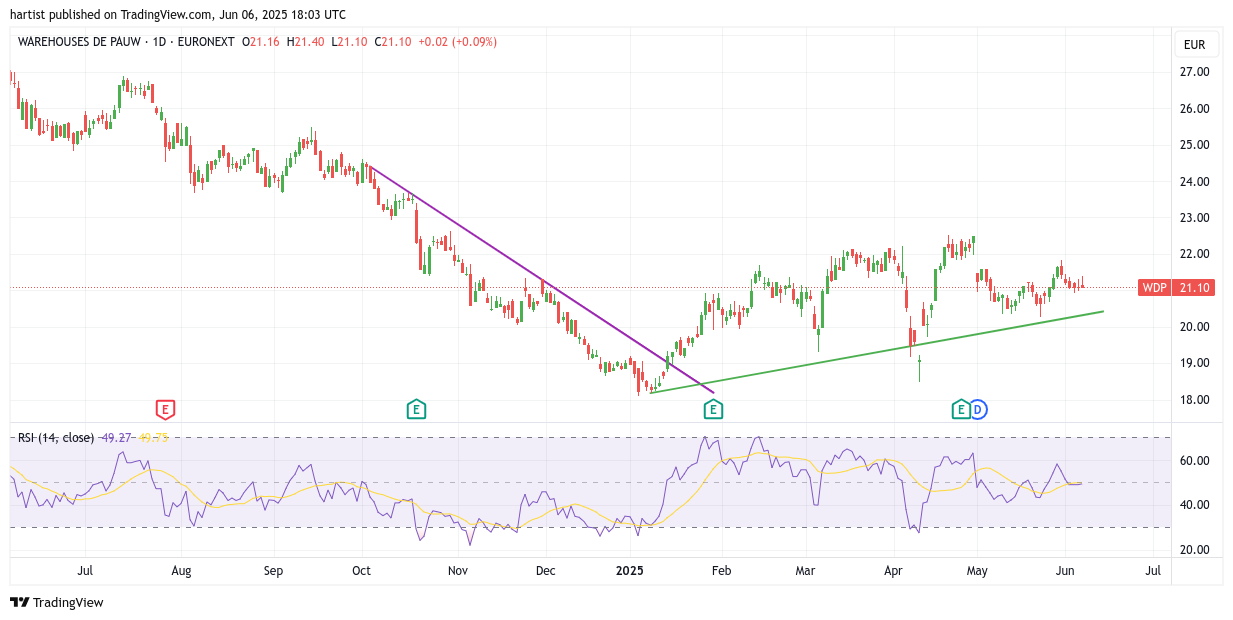Open the green E earnings marker in late April
This screenshot has width=1233, height=620.
click(960, 409)
